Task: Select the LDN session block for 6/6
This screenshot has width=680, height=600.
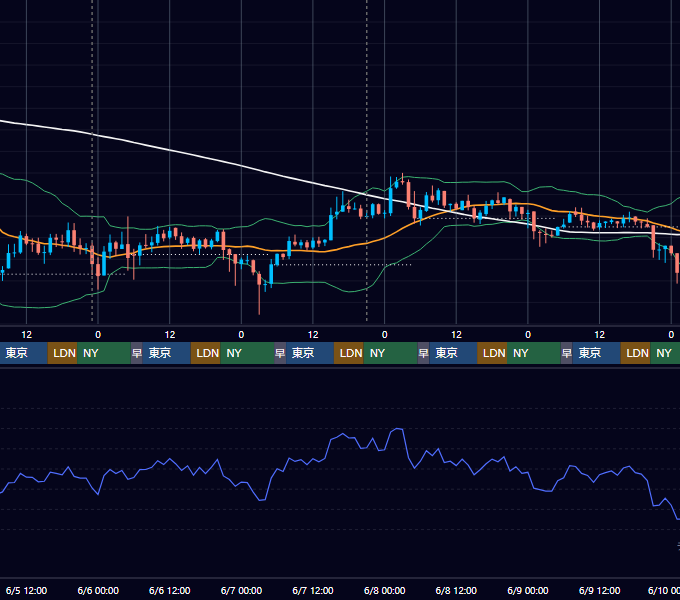Action: click(206, 353)
